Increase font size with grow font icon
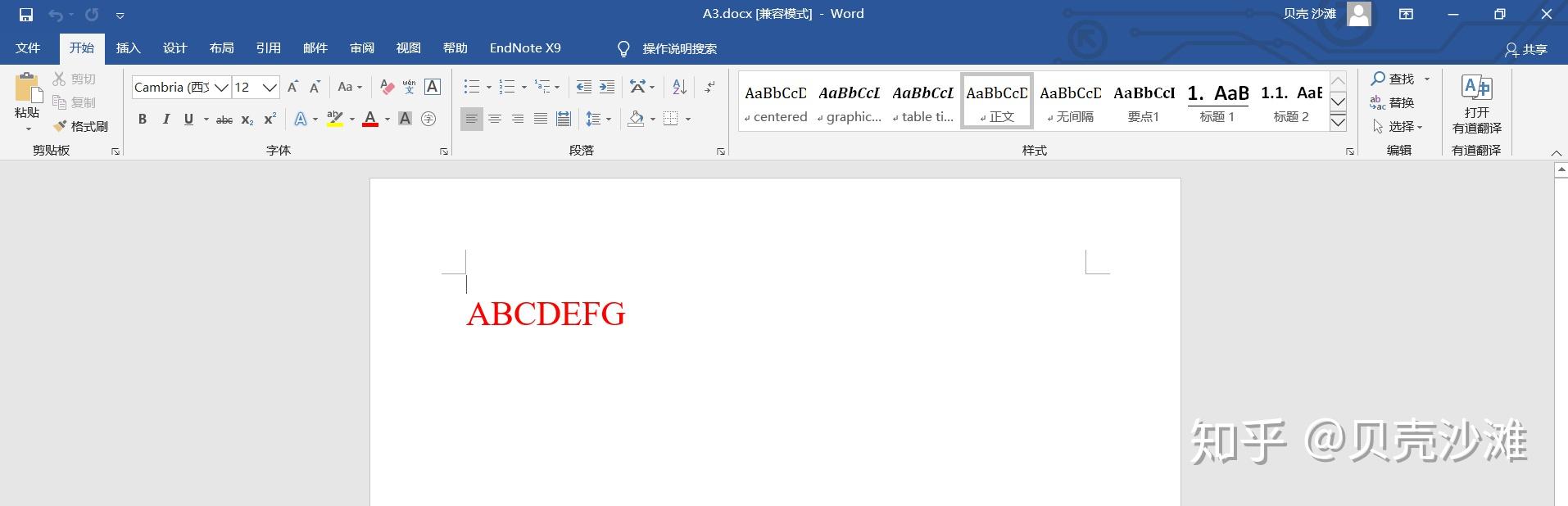Image resolution: width=1568 pixels, height=506 pixels. coord(292,87)
